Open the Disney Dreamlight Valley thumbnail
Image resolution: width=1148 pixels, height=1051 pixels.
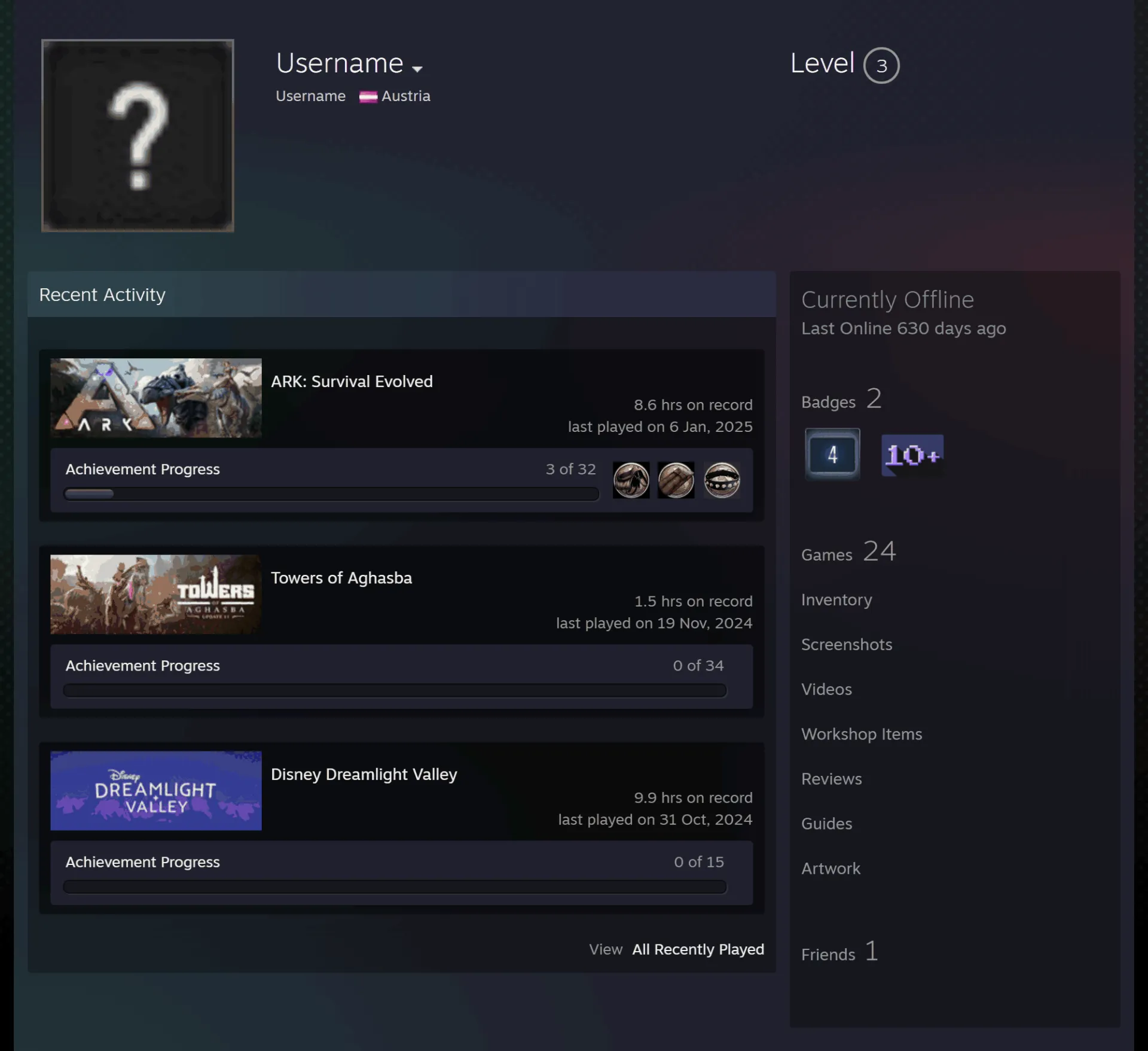pyautogui.click(x=156, y=790)
